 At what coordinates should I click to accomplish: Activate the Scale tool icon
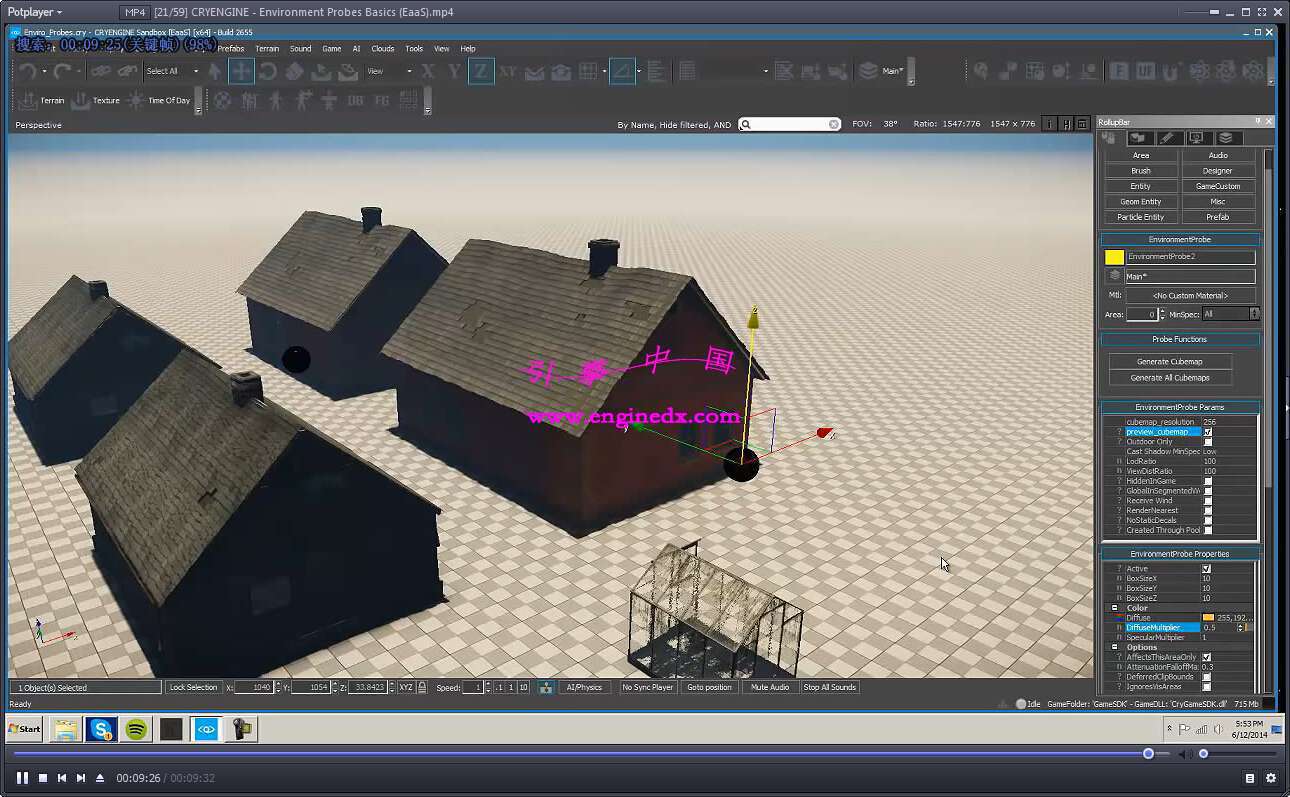(x=294, y=71)
